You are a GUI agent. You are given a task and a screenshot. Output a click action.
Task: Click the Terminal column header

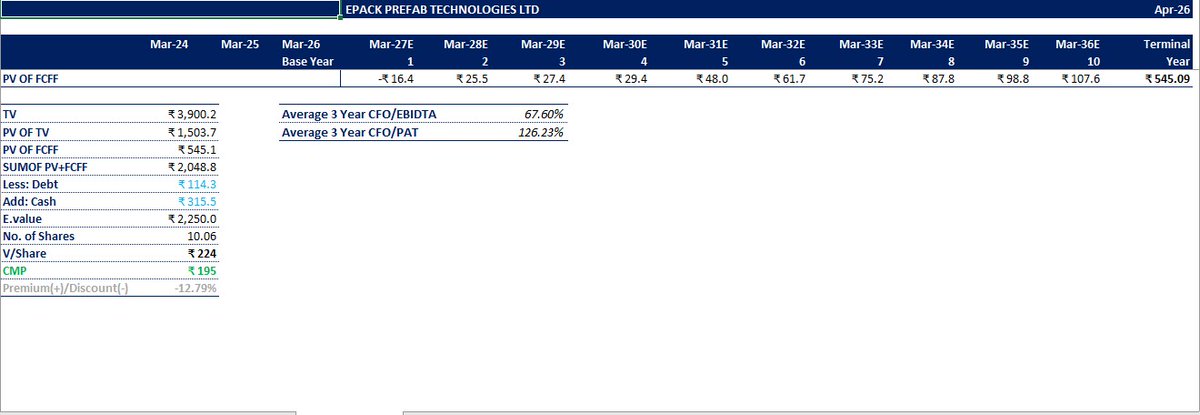pyautogui.click(x=1167, y=45)
